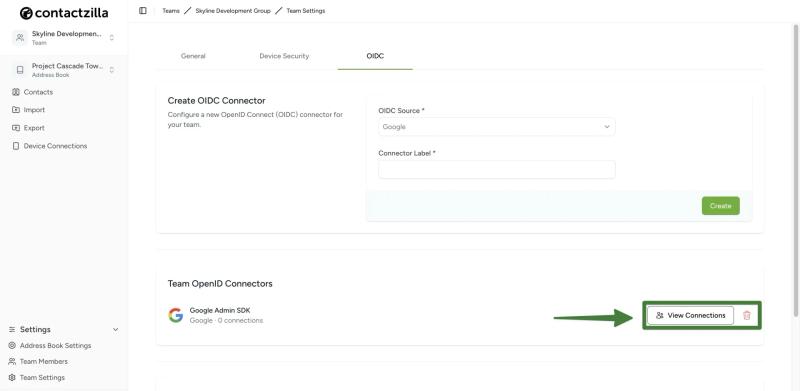Click the Team Members people icon
The width and height of the screenshot is (800, 391).
pos(12,361)
